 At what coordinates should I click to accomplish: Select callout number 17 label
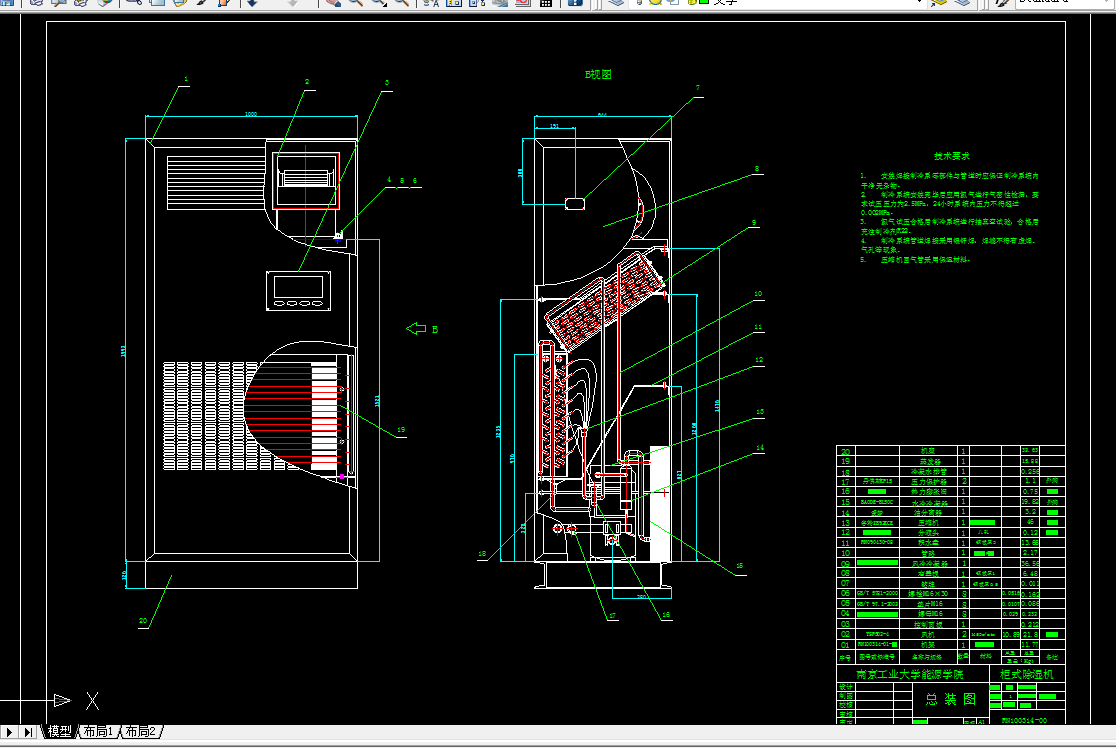(612, 616)
